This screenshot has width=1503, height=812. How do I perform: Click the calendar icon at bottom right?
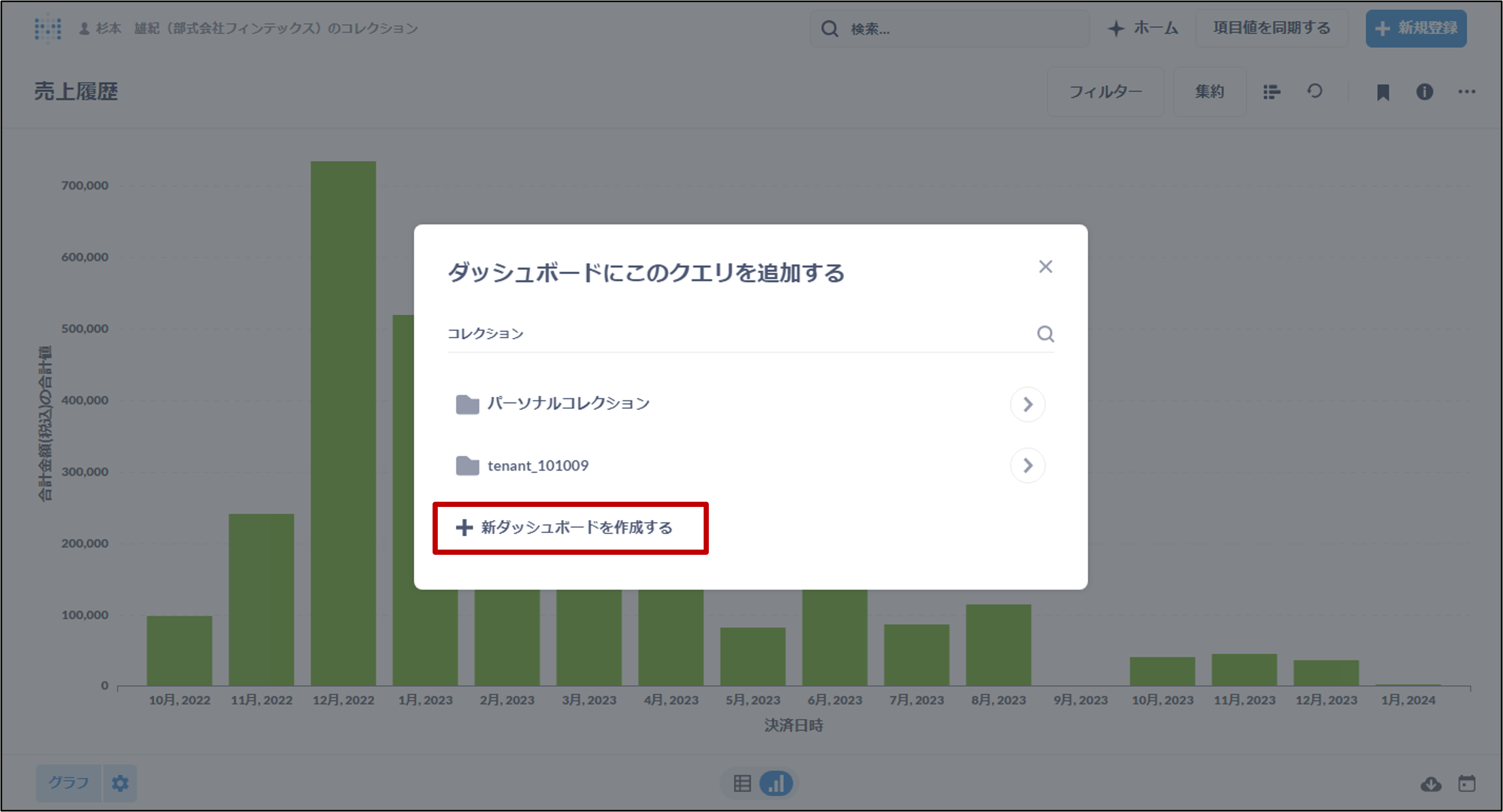pos(1466,783)
